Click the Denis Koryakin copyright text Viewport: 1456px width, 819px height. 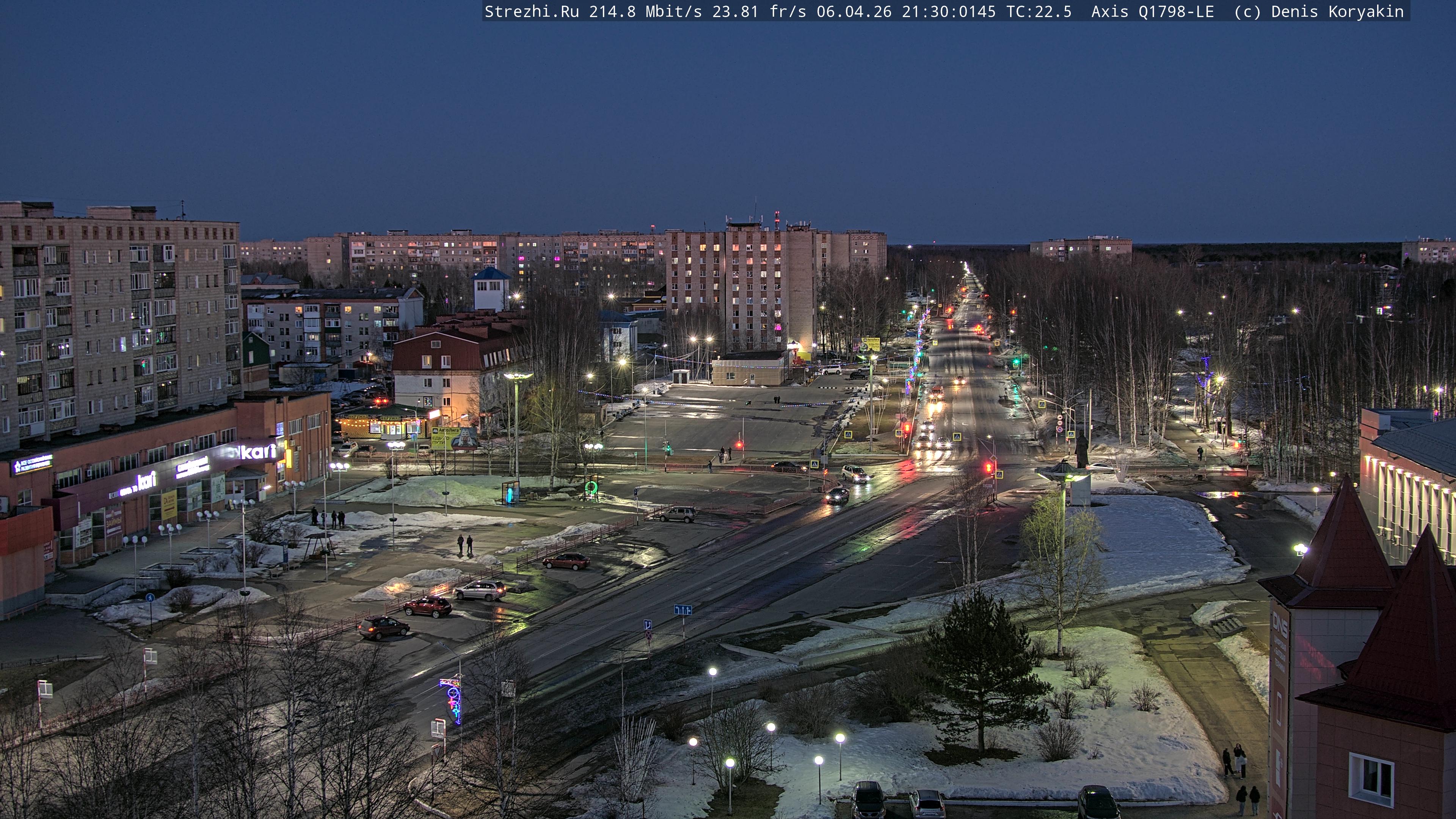point(1337,11)
